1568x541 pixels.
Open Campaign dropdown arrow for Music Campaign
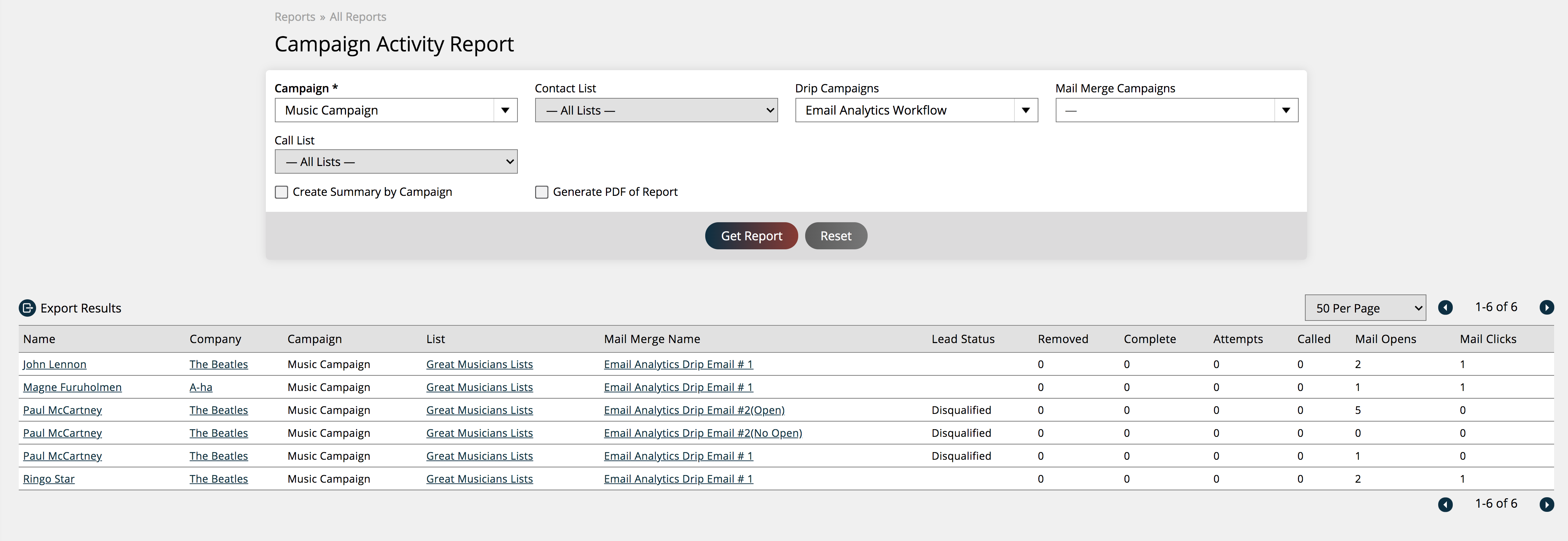505,110
